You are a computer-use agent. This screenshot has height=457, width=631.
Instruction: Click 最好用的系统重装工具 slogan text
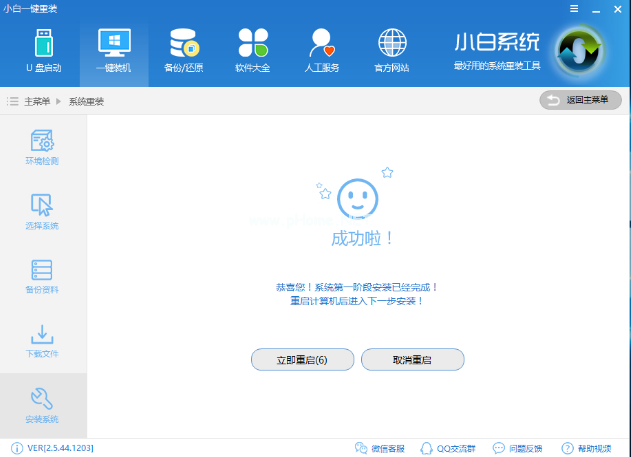pyautogui.click(x=497, y=66)
